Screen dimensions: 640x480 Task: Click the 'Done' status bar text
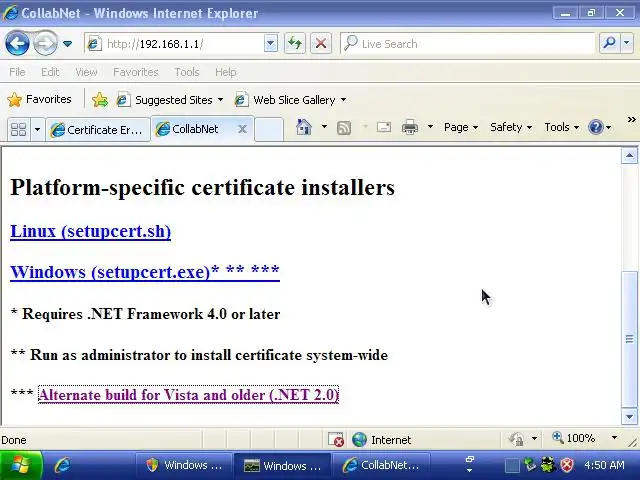tap(14, 440)
